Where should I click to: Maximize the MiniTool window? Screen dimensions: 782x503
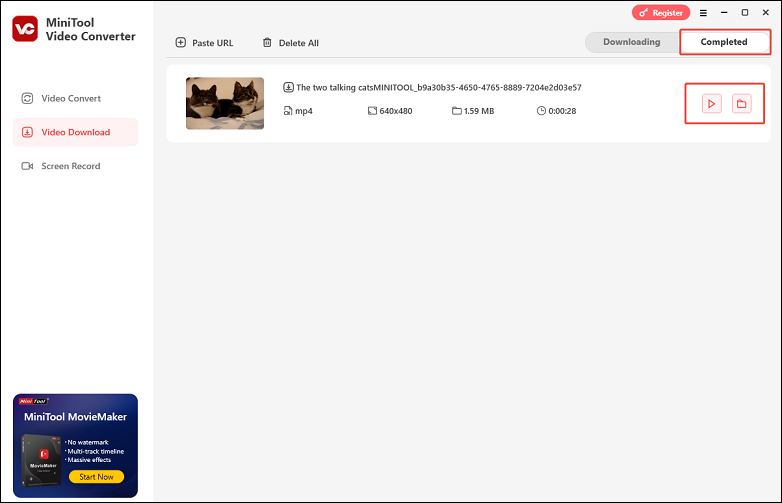(745, 12)
